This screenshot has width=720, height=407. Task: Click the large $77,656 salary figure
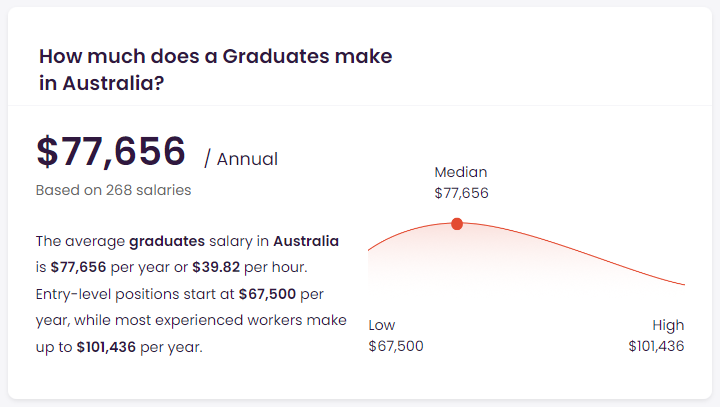111,152
